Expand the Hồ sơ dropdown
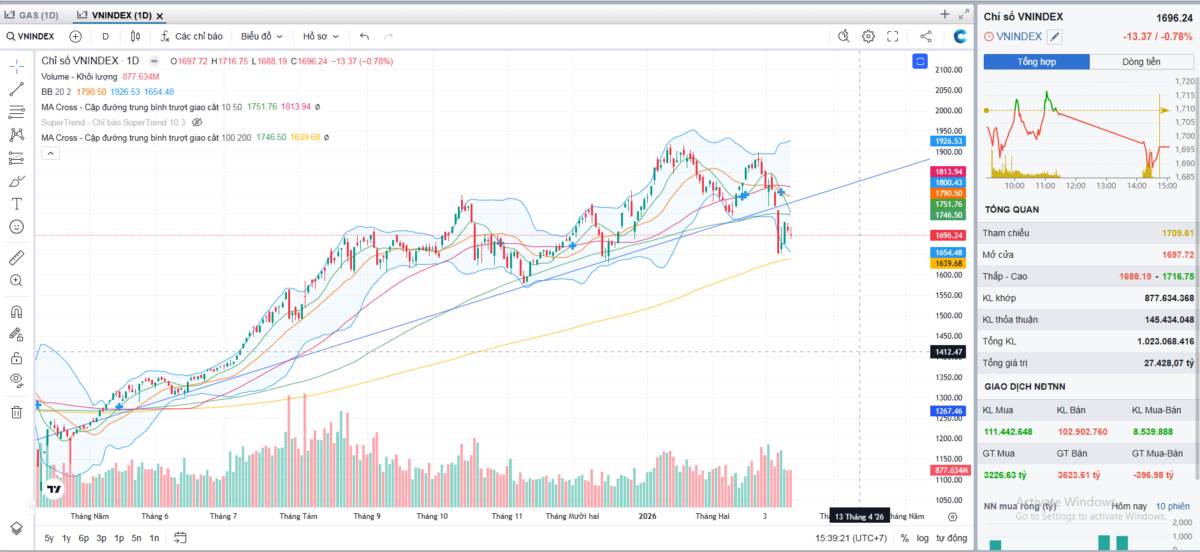This screenshot has height=552, width=1200. 320,36
